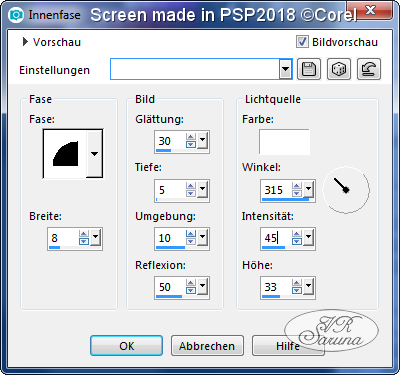The height and width of the screenshot is (375, 400).
Task: Increase Reflexion with the up arrow
Action: pyautogui.click(x=191, y=283)
